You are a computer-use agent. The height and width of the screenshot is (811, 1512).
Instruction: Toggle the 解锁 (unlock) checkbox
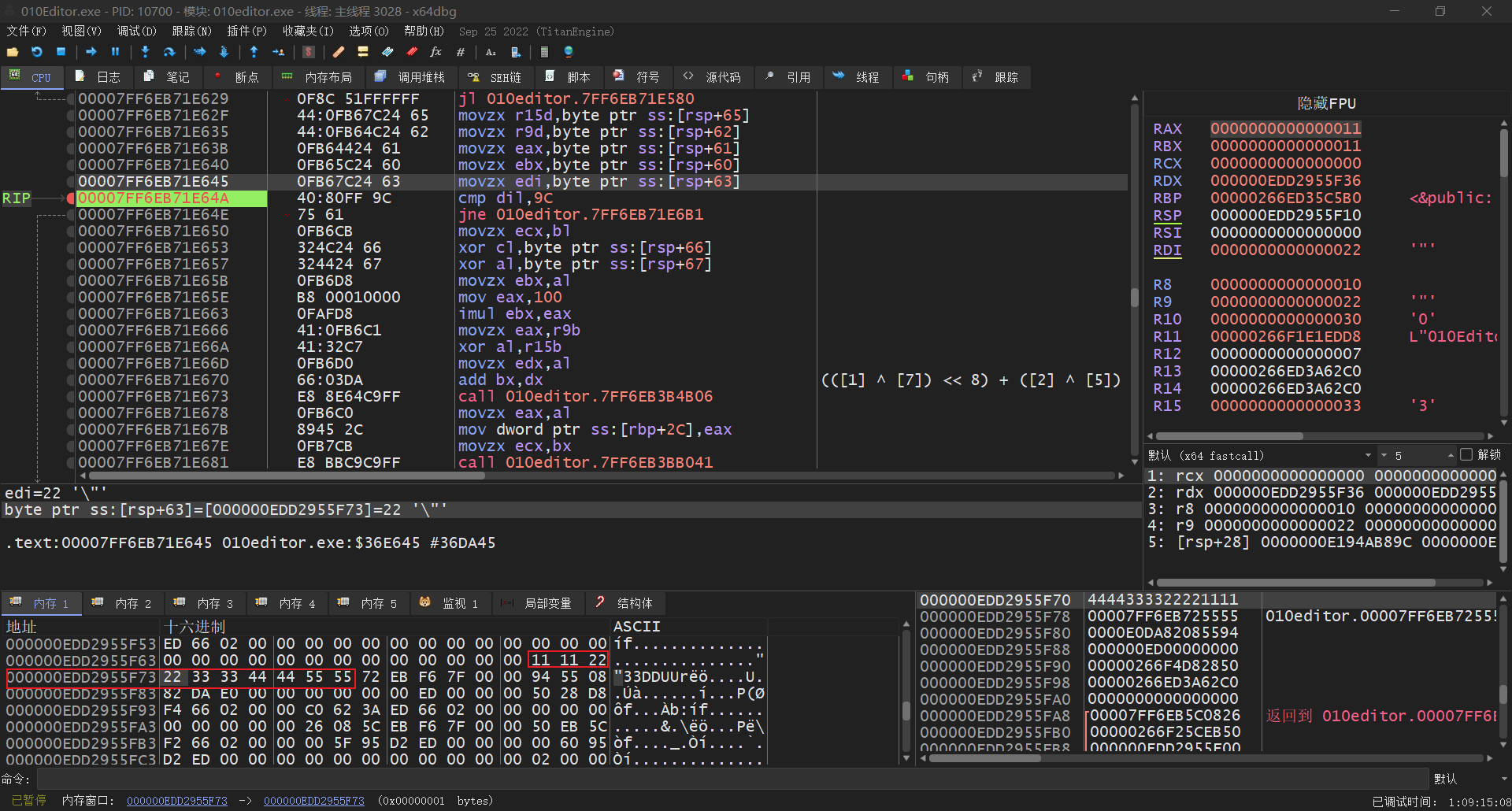pyautogui.click(x=1466, y=455)
